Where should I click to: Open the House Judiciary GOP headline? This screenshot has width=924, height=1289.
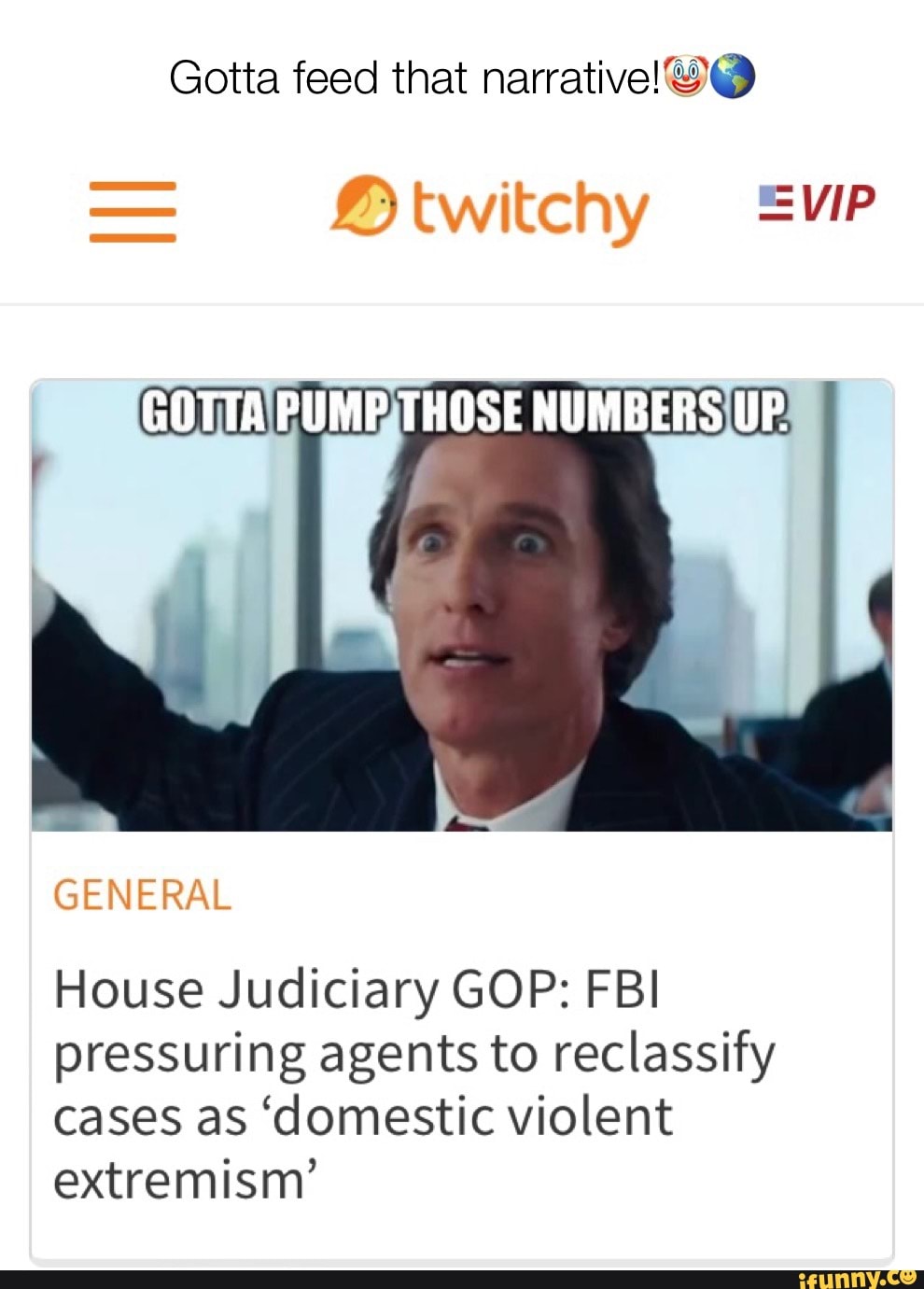[x=413, y=1085]
